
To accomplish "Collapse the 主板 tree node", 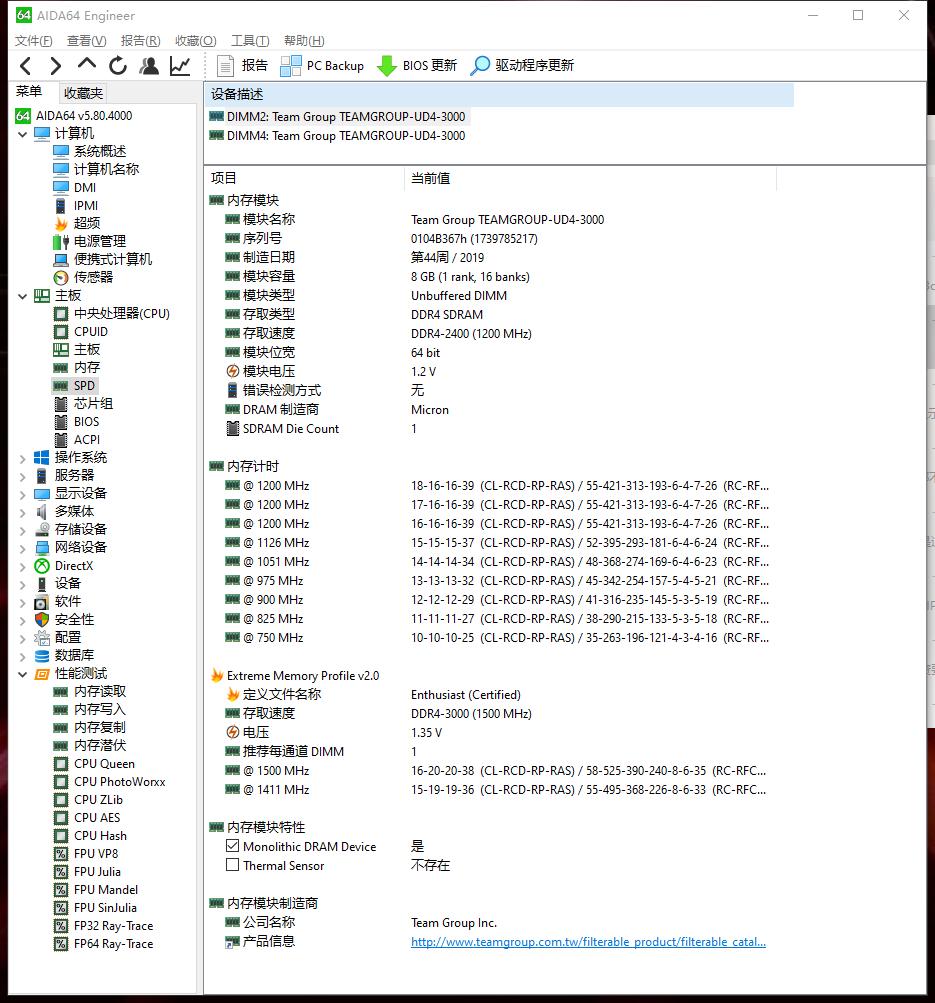I will click(x=22, y=295).
